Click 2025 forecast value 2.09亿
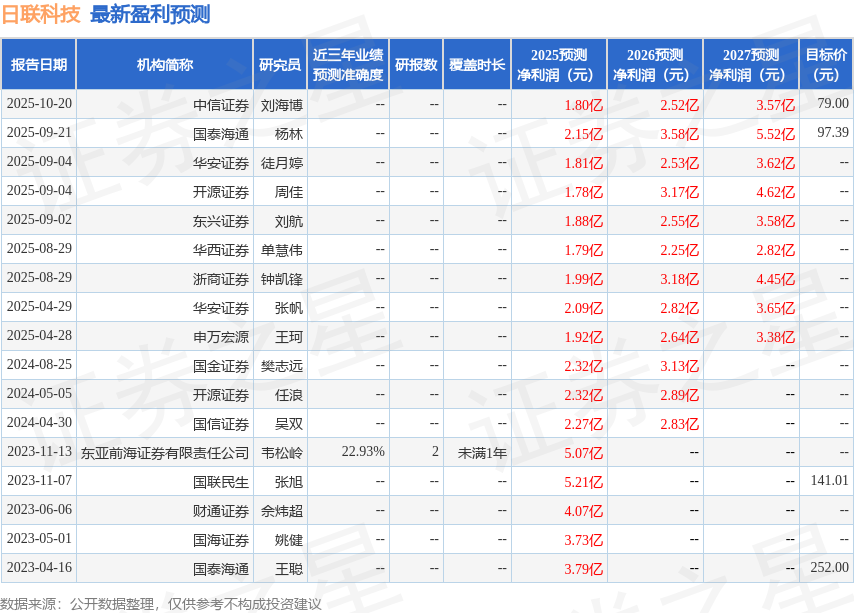The height and width of the screenshot is (613, 854). [x=584, y=308]
